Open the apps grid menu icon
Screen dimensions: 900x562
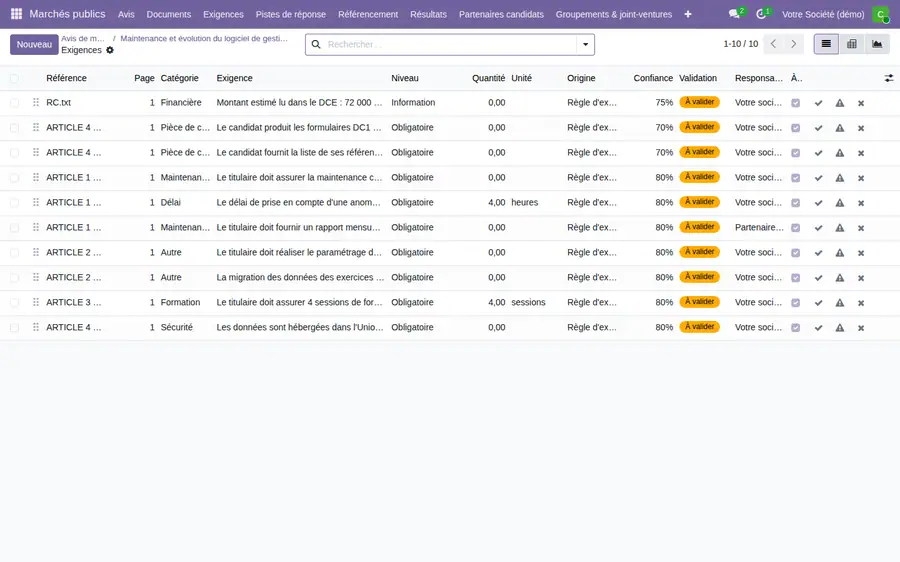click(16, 14)
